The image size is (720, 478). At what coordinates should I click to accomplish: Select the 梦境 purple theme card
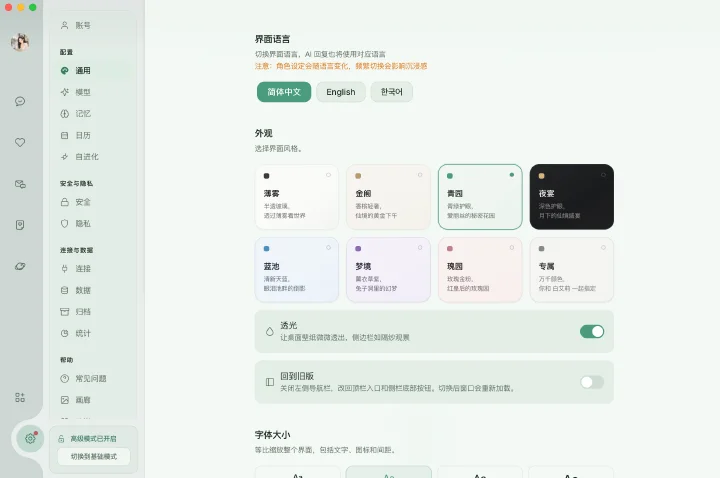[388, 270]
